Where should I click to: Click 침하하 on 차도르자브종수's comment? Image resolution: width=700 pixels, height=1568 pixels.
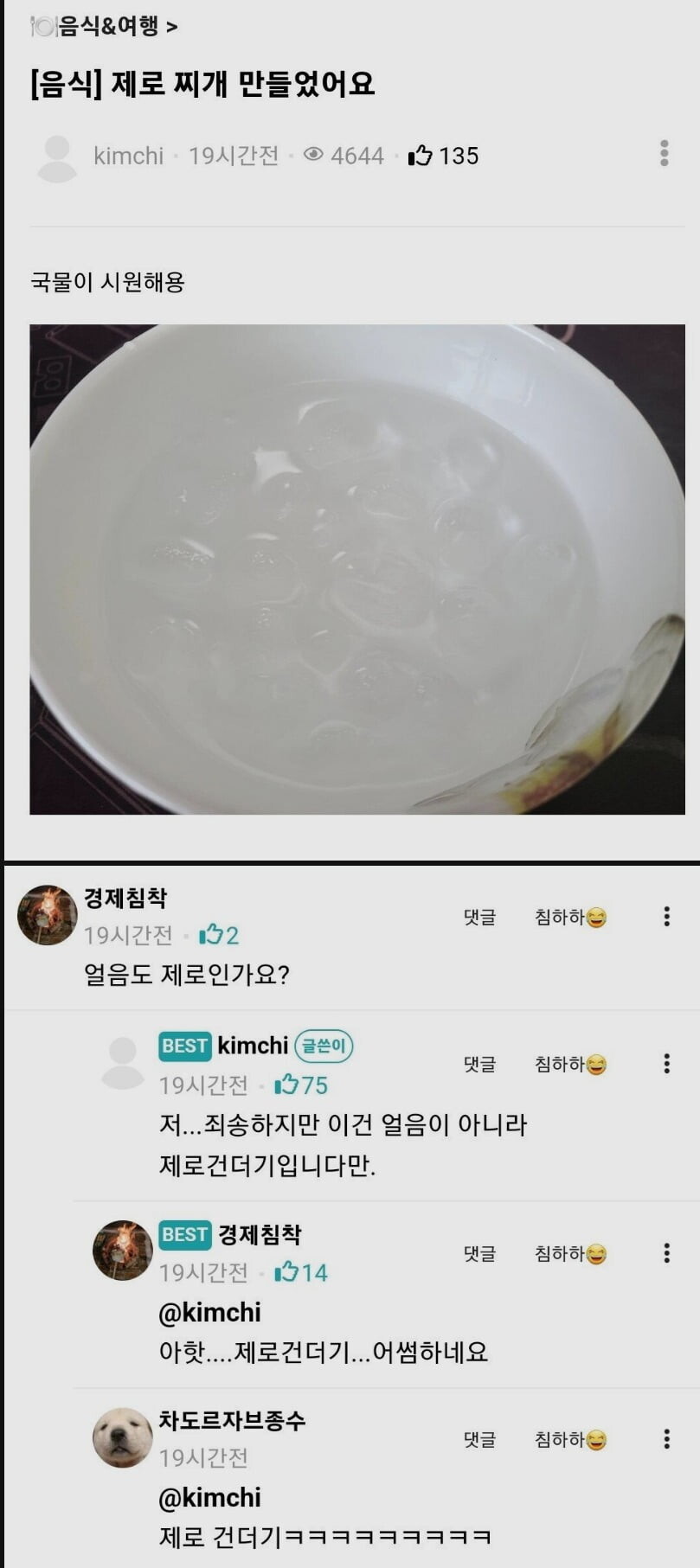point(570,1440)
